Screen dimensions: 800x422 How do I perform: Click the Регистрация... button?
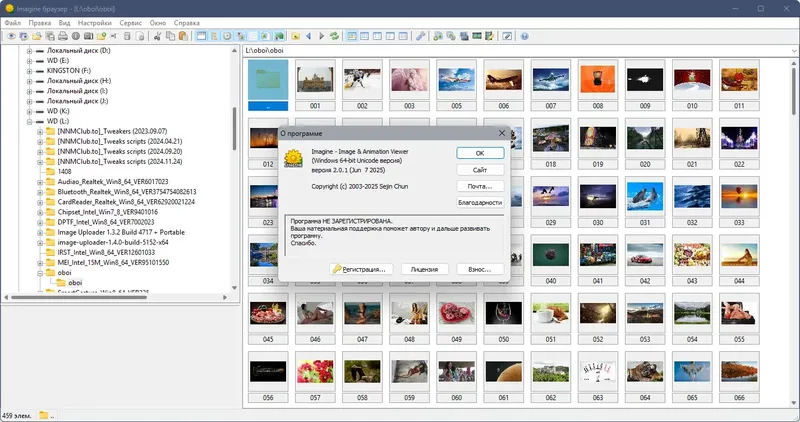tap(359, 269)
